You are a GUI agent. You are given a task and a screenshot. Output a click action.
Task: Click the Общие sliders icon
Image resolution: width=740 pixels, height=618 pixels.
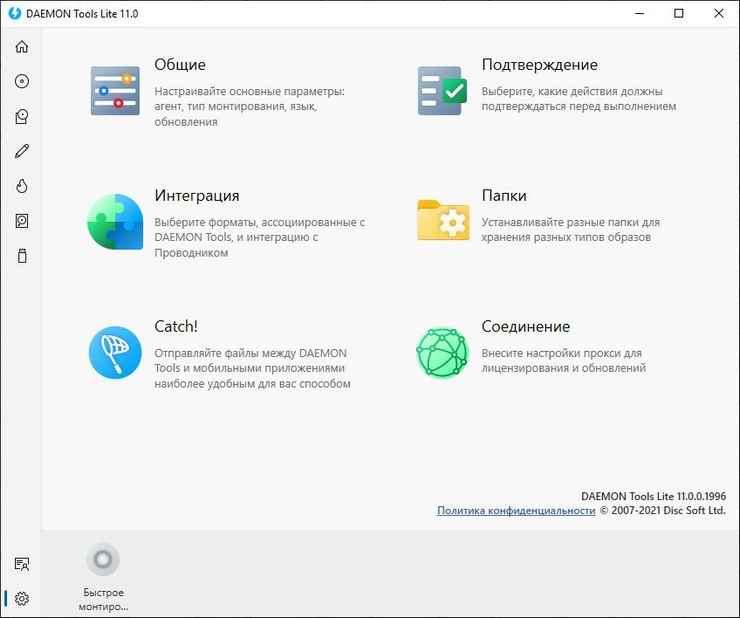115,91
